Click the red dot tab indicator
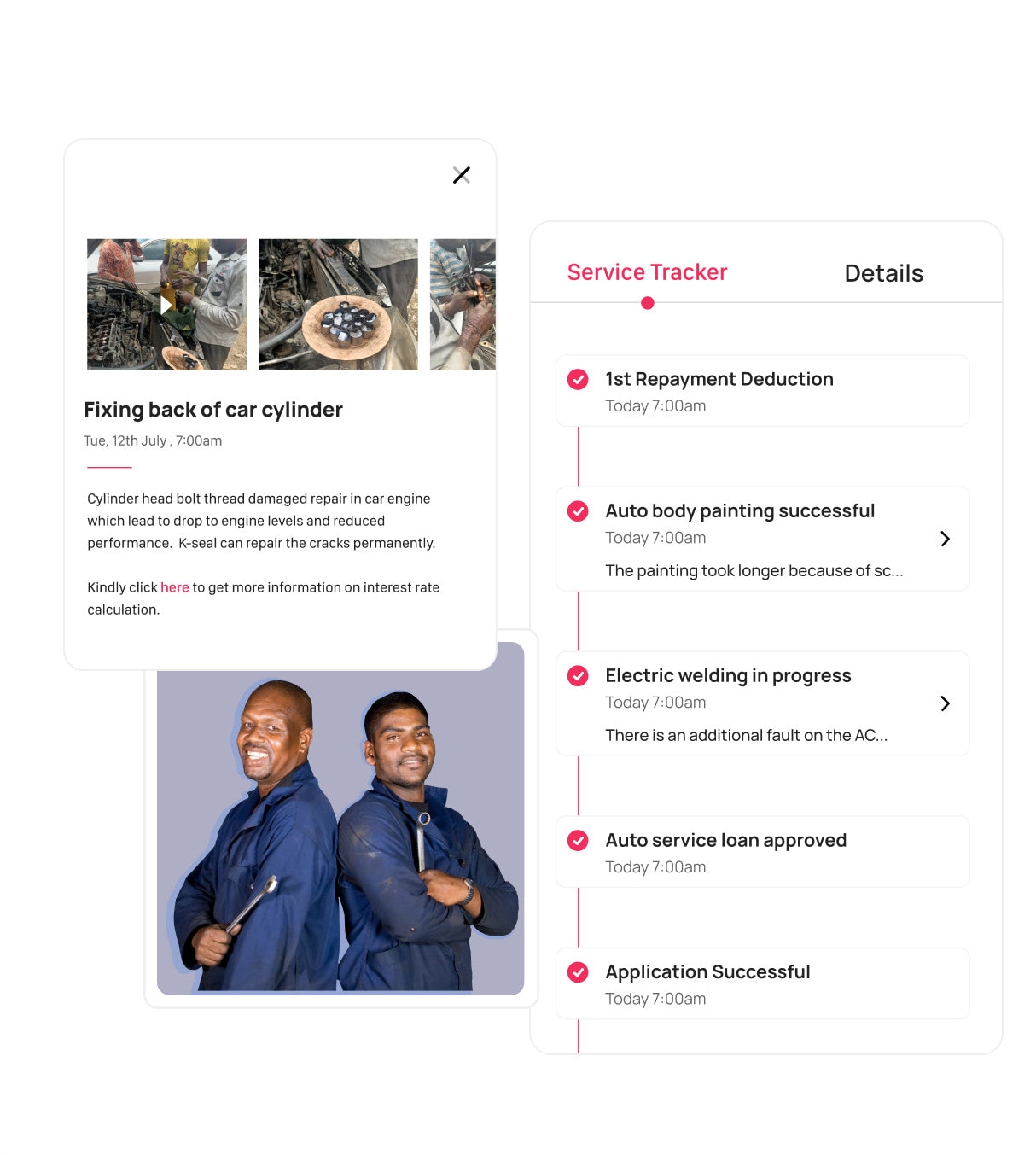Image resolution: width=1036 pixels, height=1155 pixels. pos(648,303)
